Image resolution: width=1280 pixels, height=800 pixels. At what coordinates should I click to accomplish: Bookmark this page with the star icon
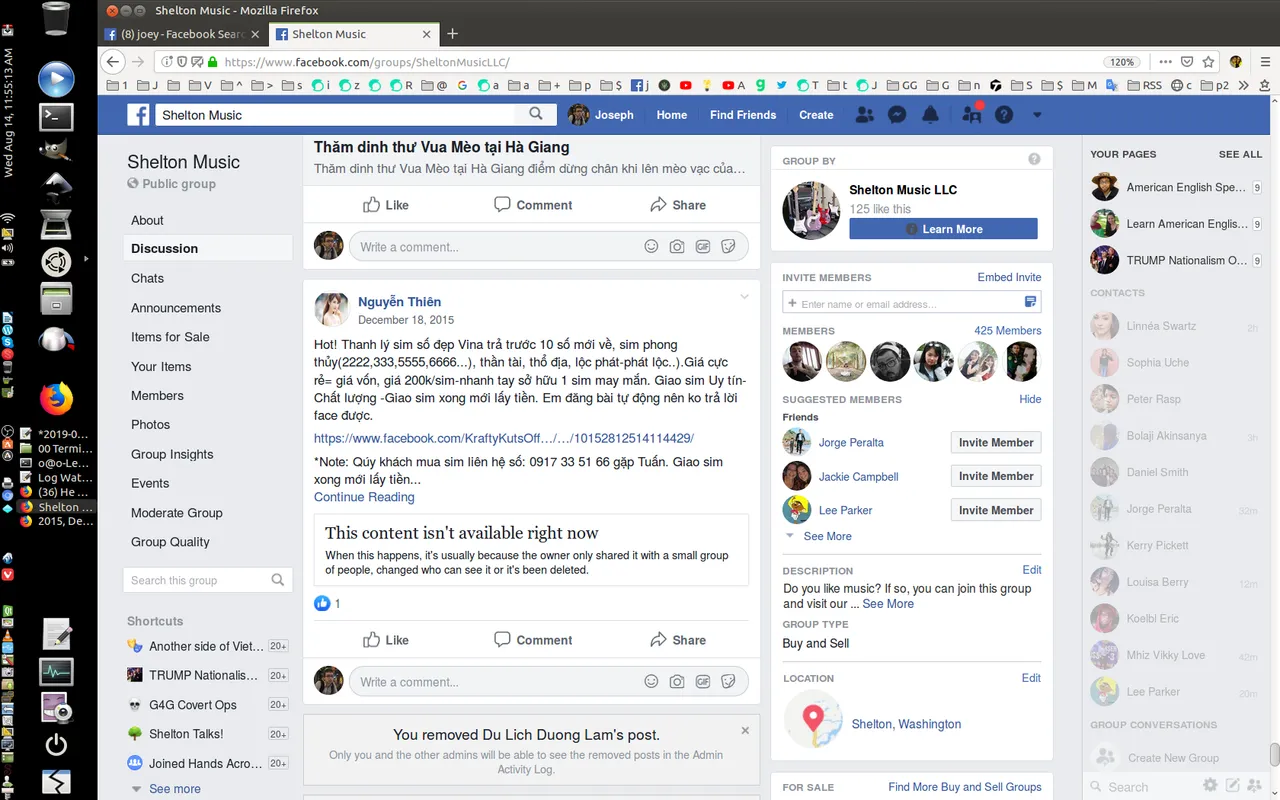pos(1209,62)
